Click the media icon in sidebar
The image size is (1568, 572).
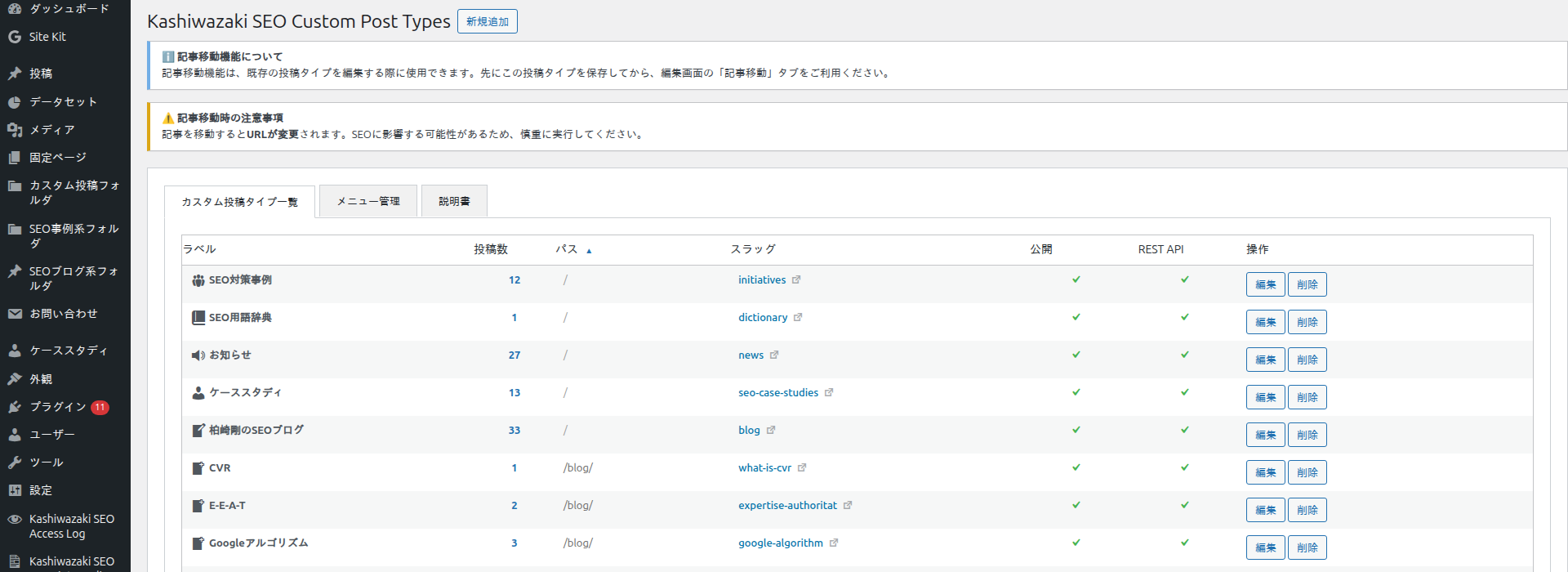point(15,130)
